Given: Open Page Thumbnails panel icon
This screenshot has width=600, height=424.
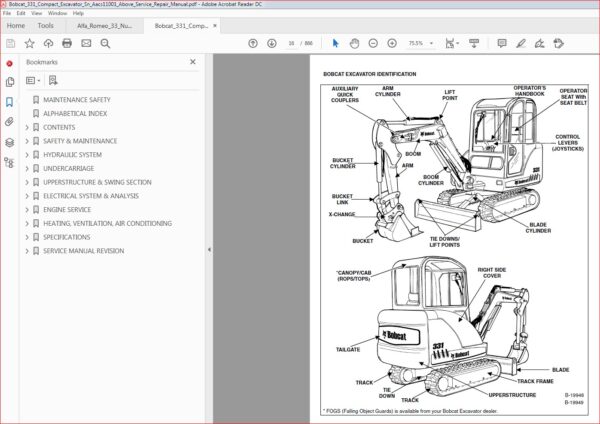Looking at the screenshot, I should tap(10, 82).
